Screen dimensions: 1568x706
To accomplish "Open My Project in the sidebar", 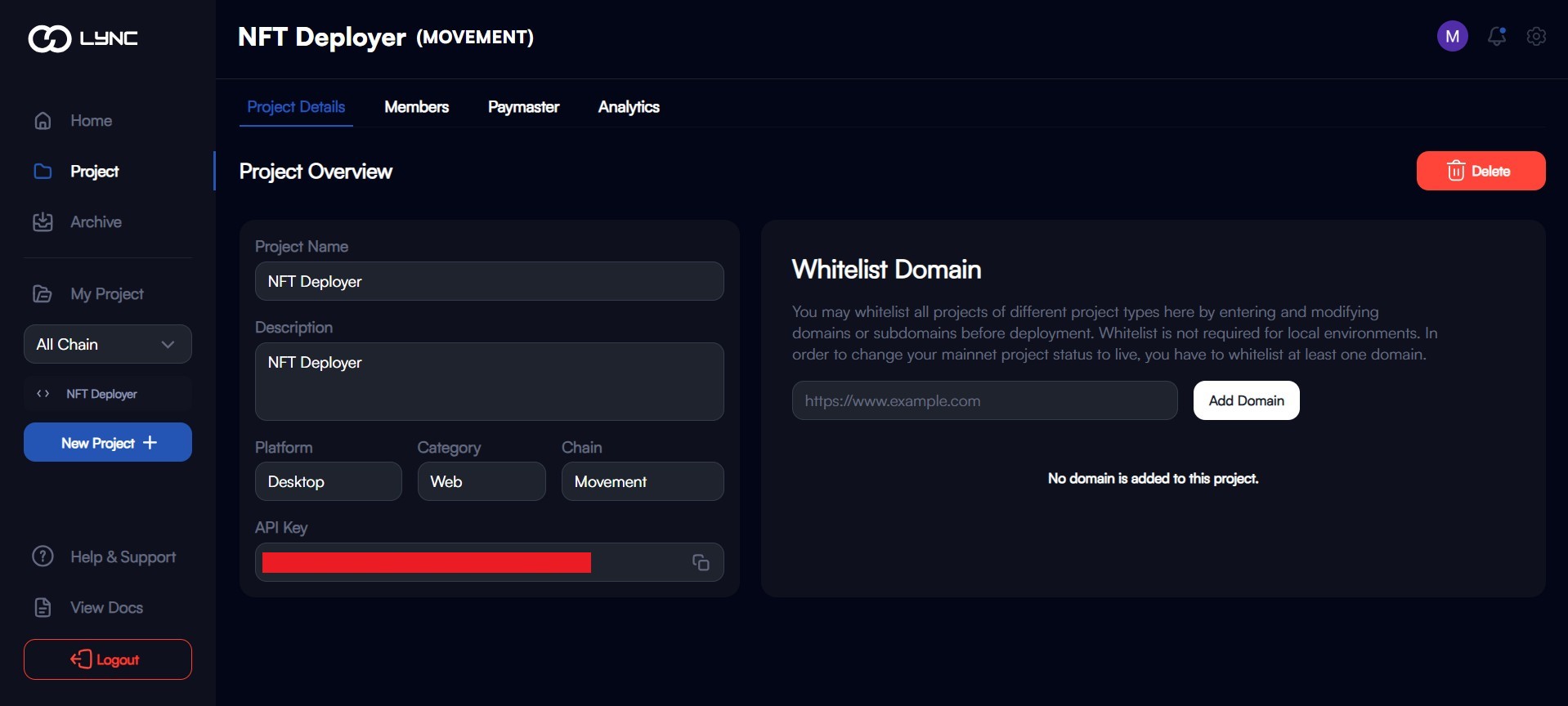I will pos(107,294).
